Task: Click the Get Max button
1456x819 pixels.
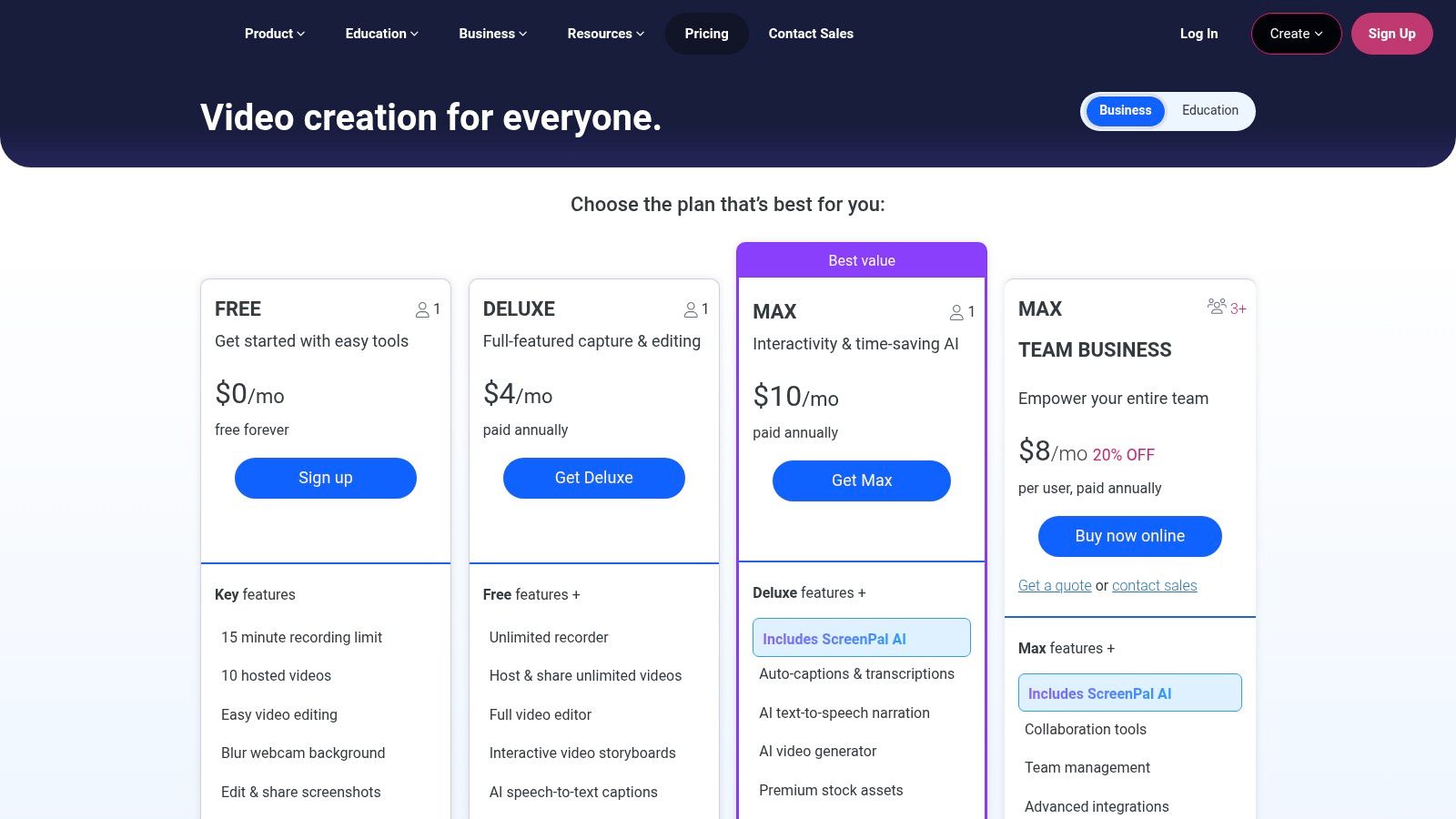Action: pos(861,480)
